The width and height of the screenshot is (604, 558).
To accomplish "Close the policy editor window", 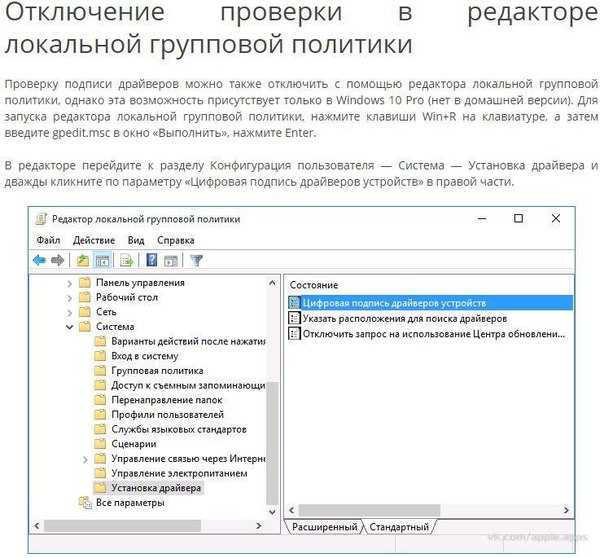I will (555, 219).
